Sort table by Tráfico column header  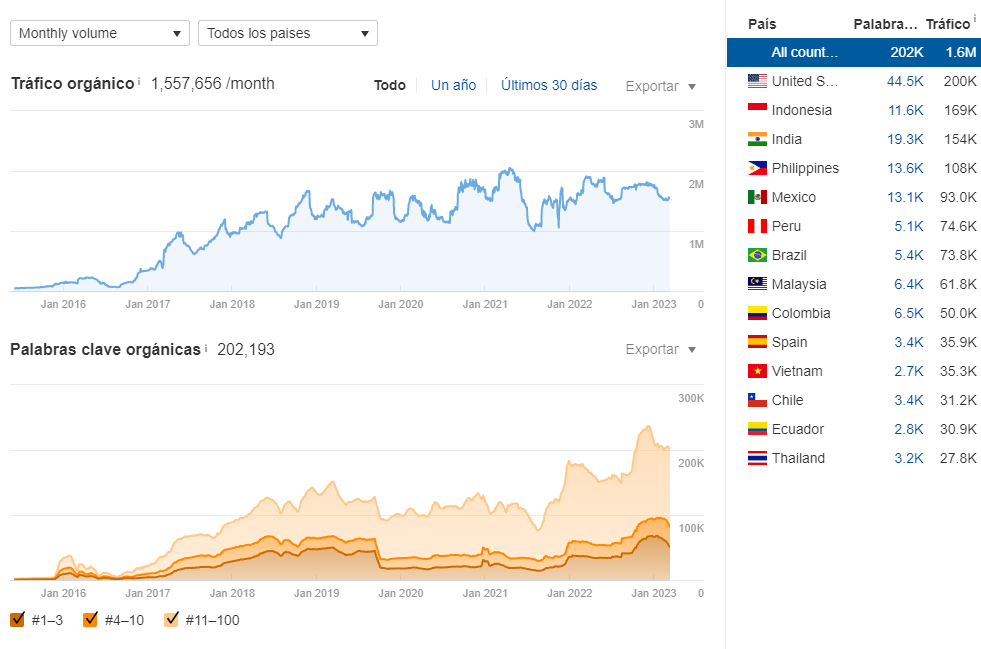coord(947,24)
